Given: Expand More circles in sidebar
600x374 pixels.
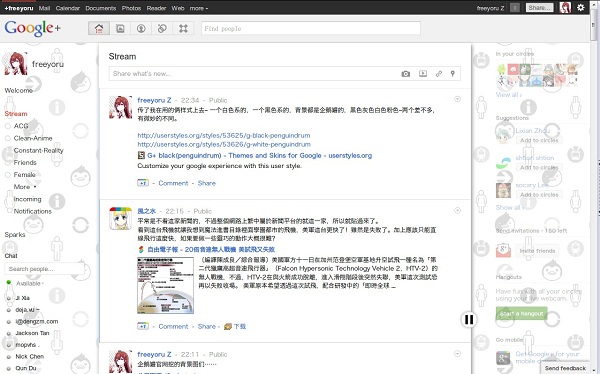Looking at the screenshot, I should (x=25, y=187).
